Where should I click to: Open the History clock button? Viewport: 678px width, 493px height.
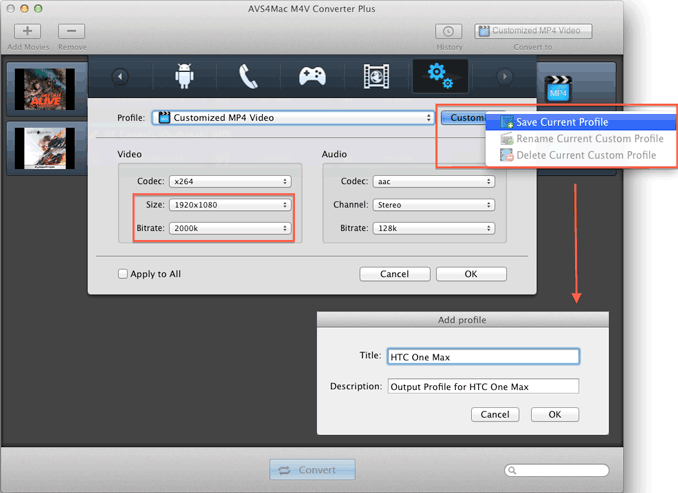coord(448,31)
